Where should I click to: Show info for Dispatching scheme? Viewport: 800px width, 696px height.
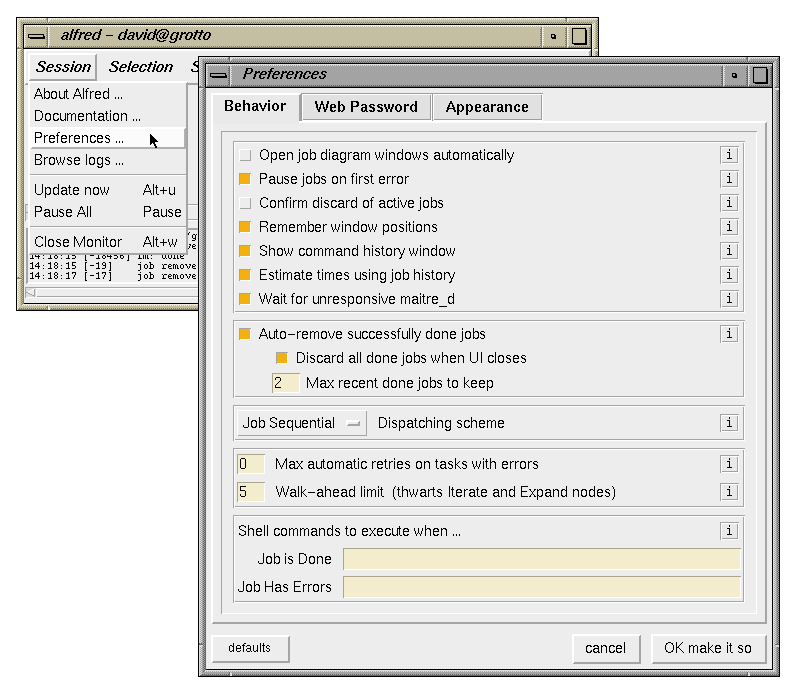[729, 422]
